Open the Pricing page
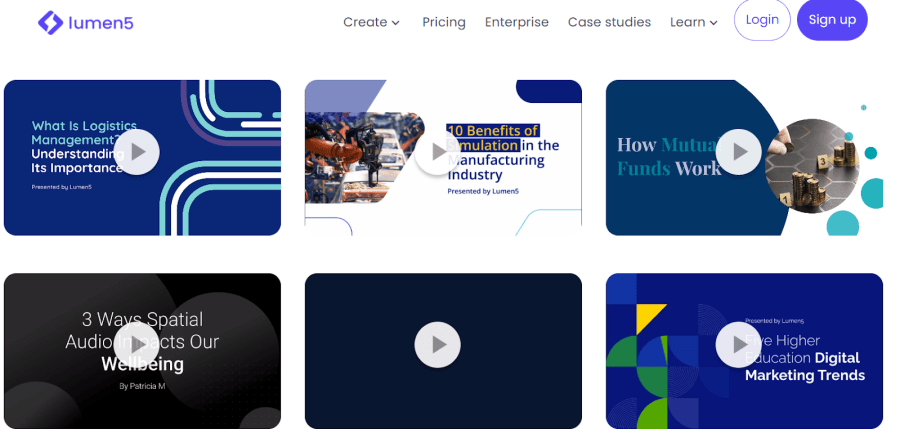 444,22
